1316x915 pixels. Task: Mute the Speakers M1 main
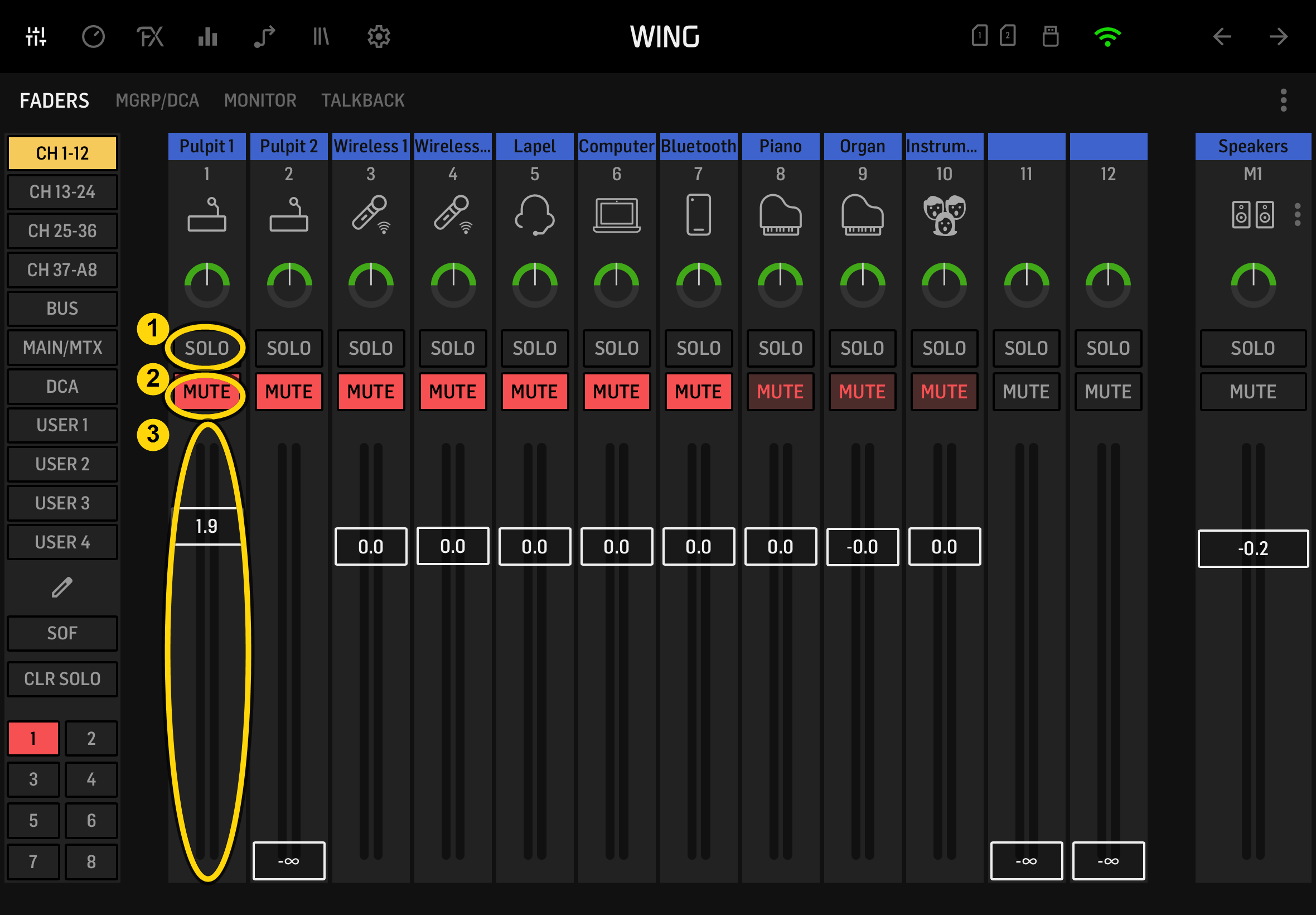pyautogui.click(x=1253, y=392)
